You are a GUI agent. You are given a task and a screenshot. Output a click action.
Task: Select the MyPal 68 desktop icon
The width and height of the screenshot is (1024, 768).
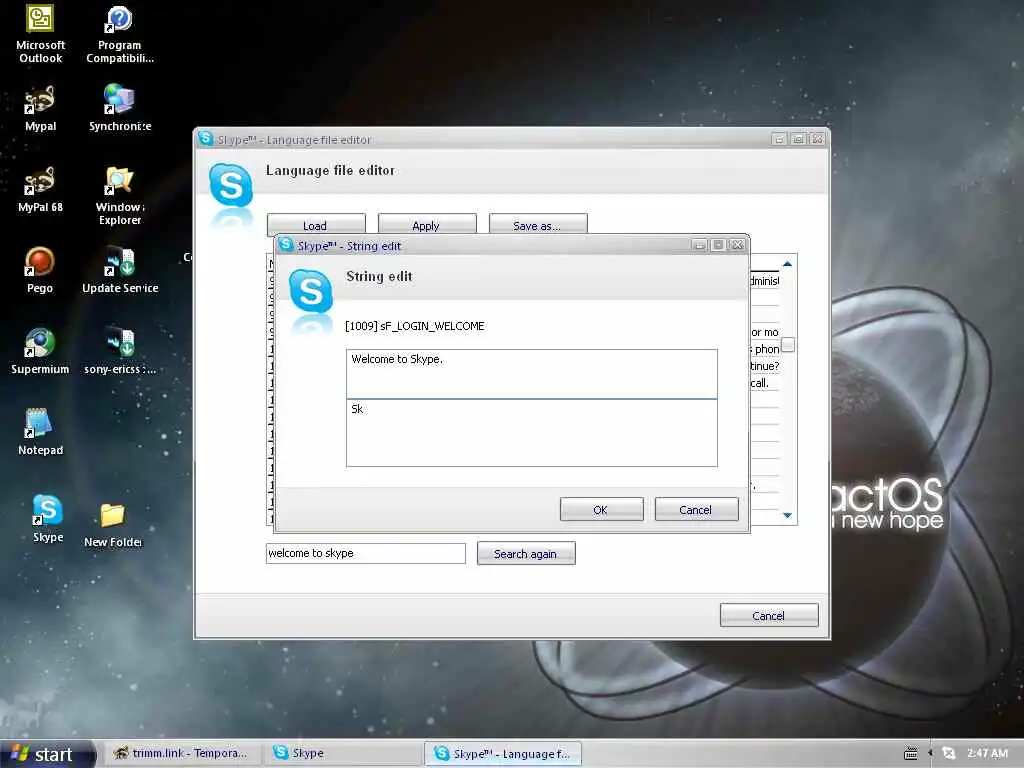pyautogui.click(x=40, y=189)
